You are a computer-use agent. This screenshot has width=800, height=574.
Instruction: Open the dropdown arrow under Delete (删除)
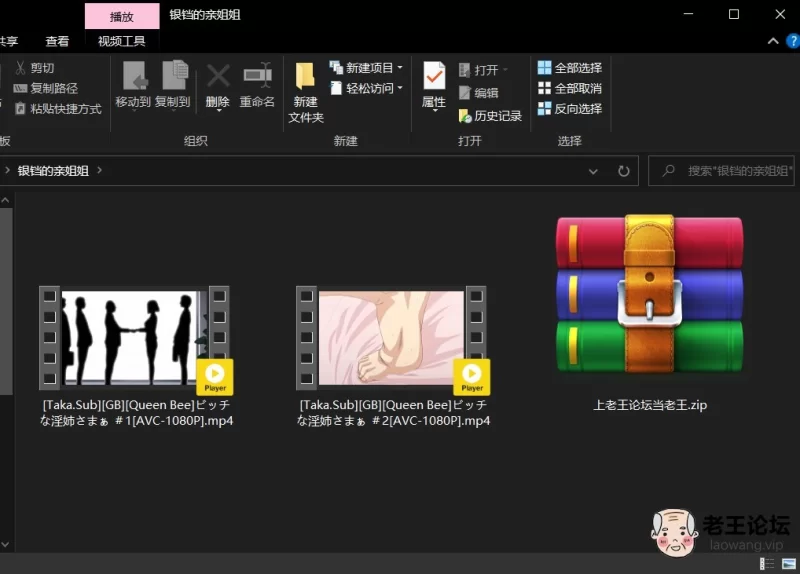[218, 111]
